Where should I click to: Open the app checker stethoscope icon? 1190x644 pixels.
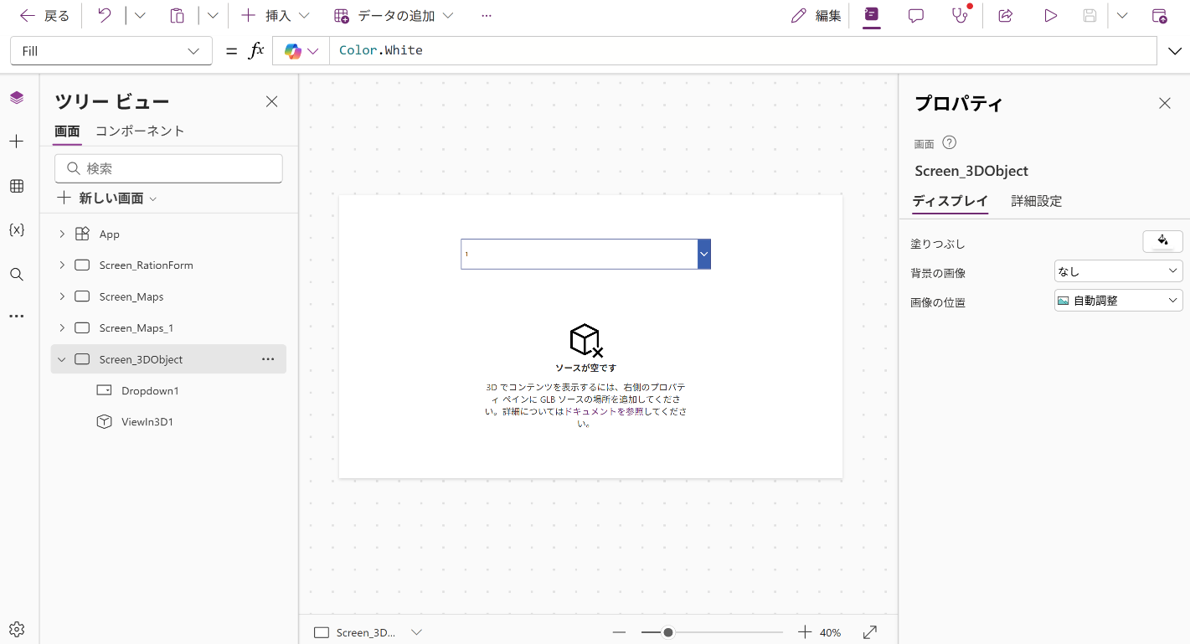pos(959,16)
